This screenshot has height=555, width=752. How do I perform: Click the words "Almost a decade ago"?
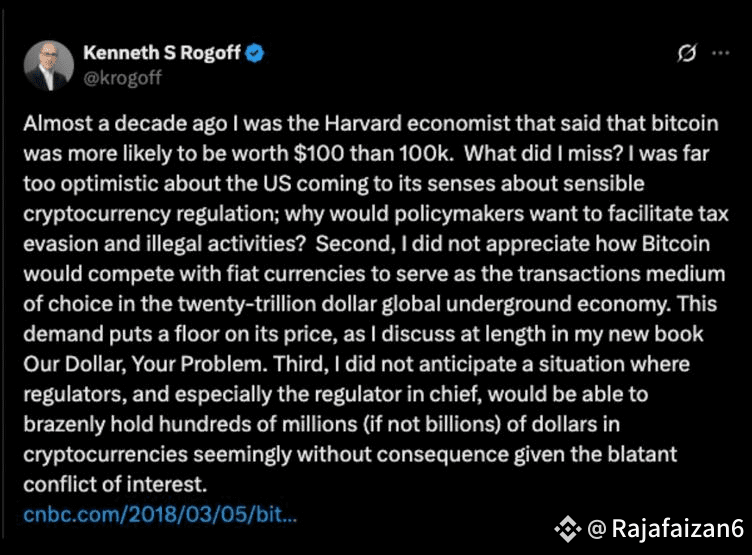coord(125,124)
